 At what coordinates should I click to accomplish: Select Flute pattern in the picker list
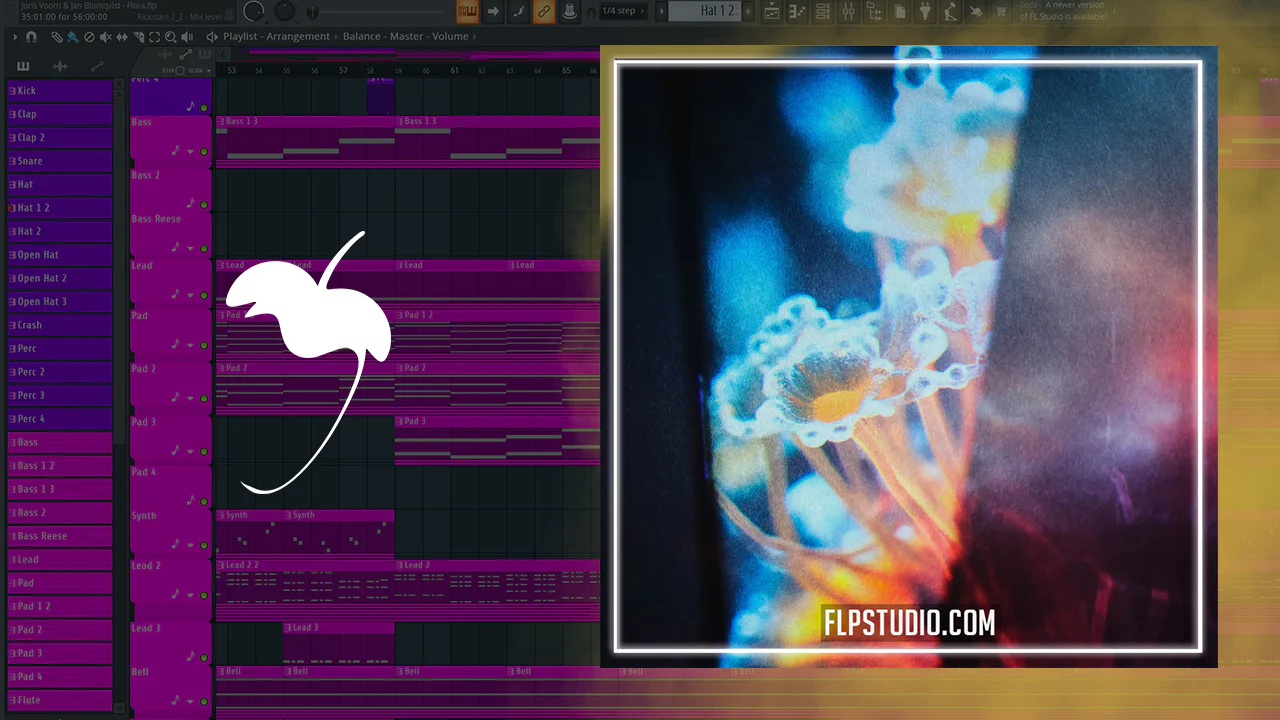point(60,700)
